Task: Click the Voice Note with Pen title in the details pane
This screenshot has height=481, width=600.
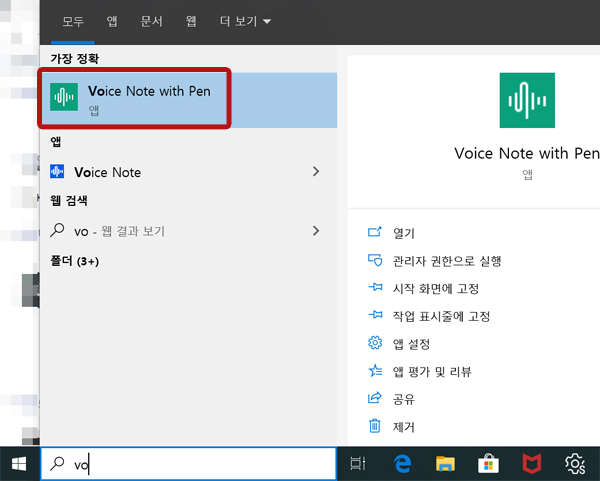Action: point(527,153)
